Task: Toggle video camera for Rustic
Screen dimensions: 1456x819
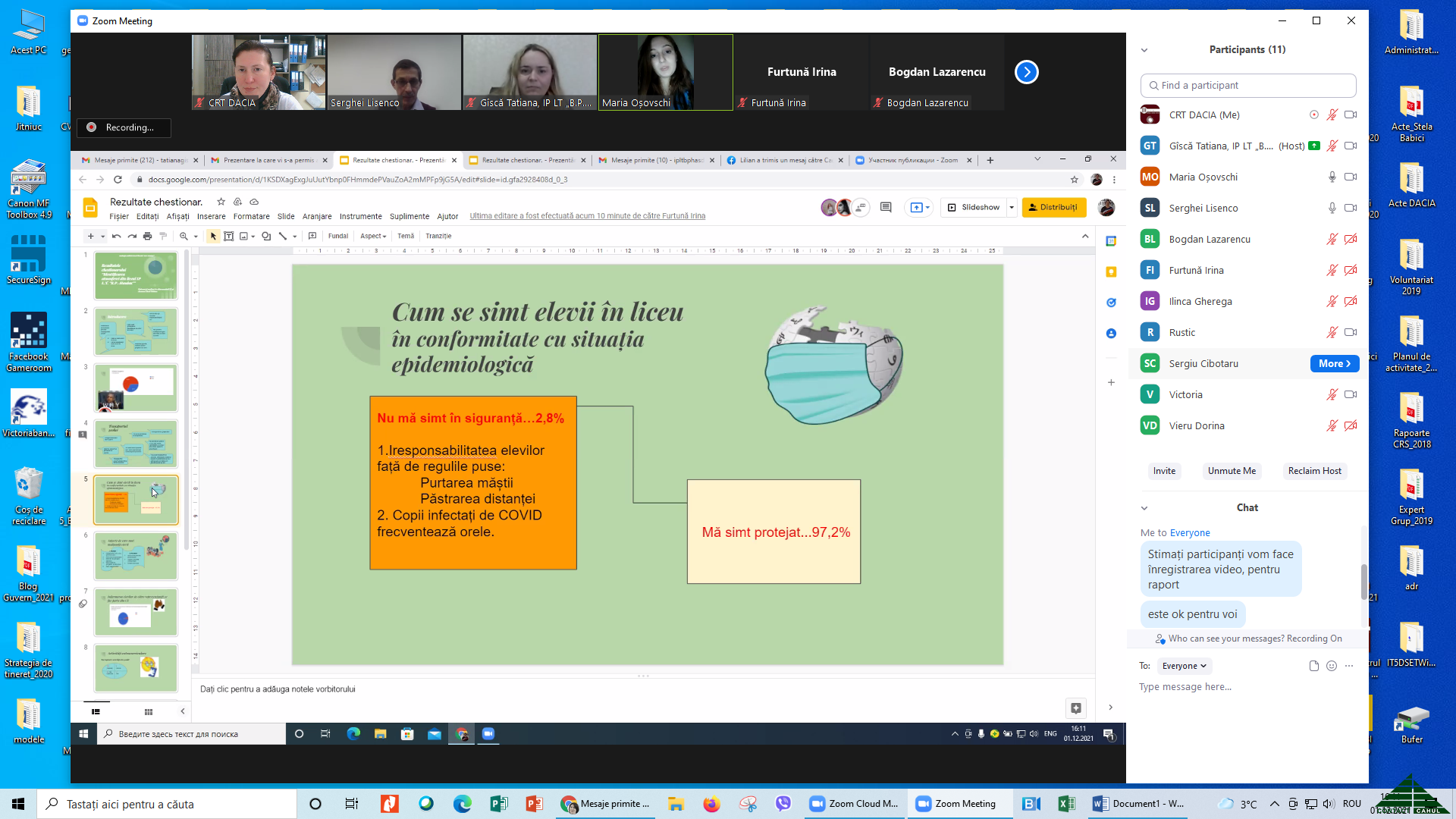Action: [1351, 332]
